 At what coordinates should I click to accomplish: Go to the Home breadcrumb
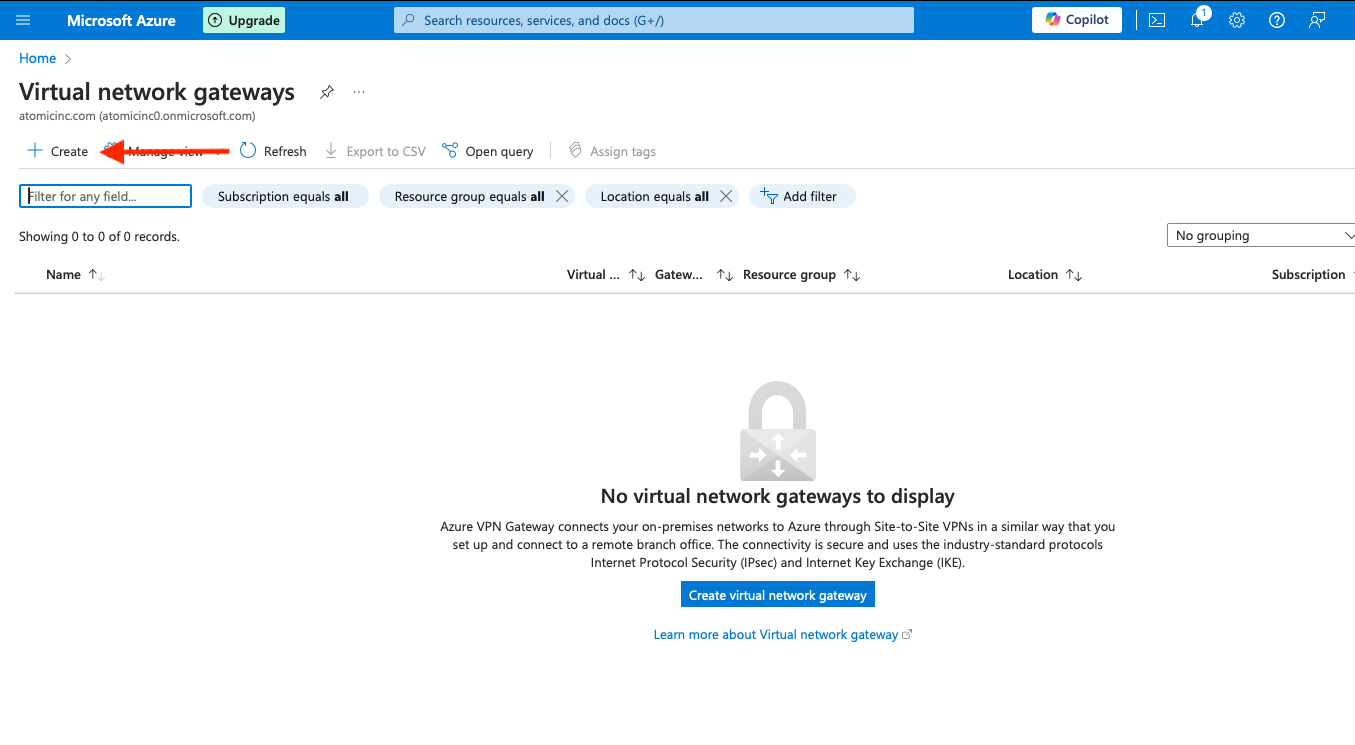37,59
